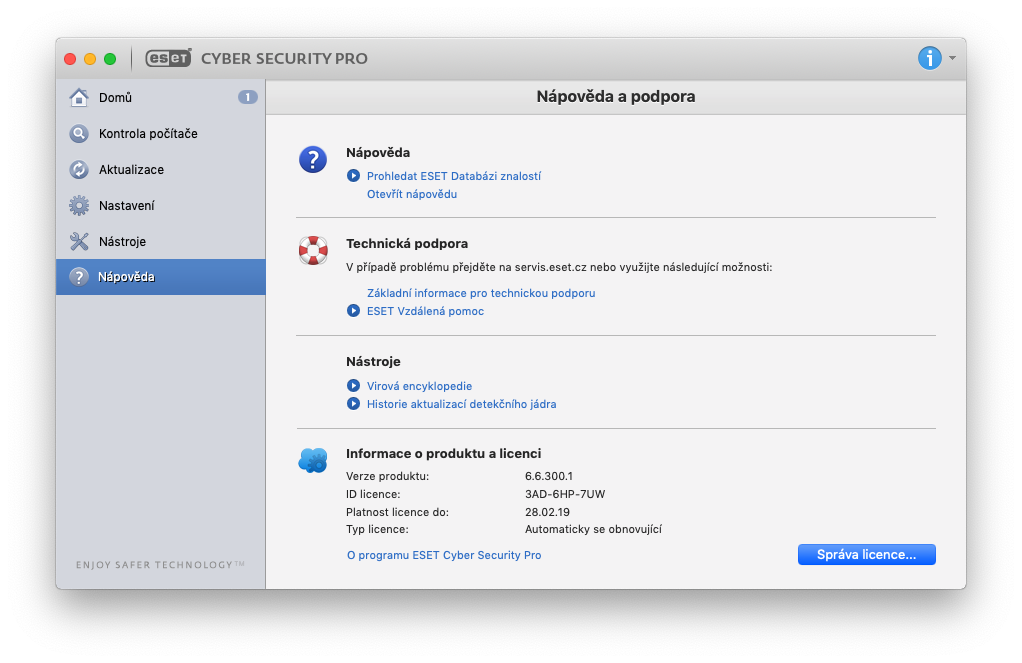This screenshot has width=1022, height=663.
Task: Select Nápověda in the sidebar
Action: coord(126,277)
